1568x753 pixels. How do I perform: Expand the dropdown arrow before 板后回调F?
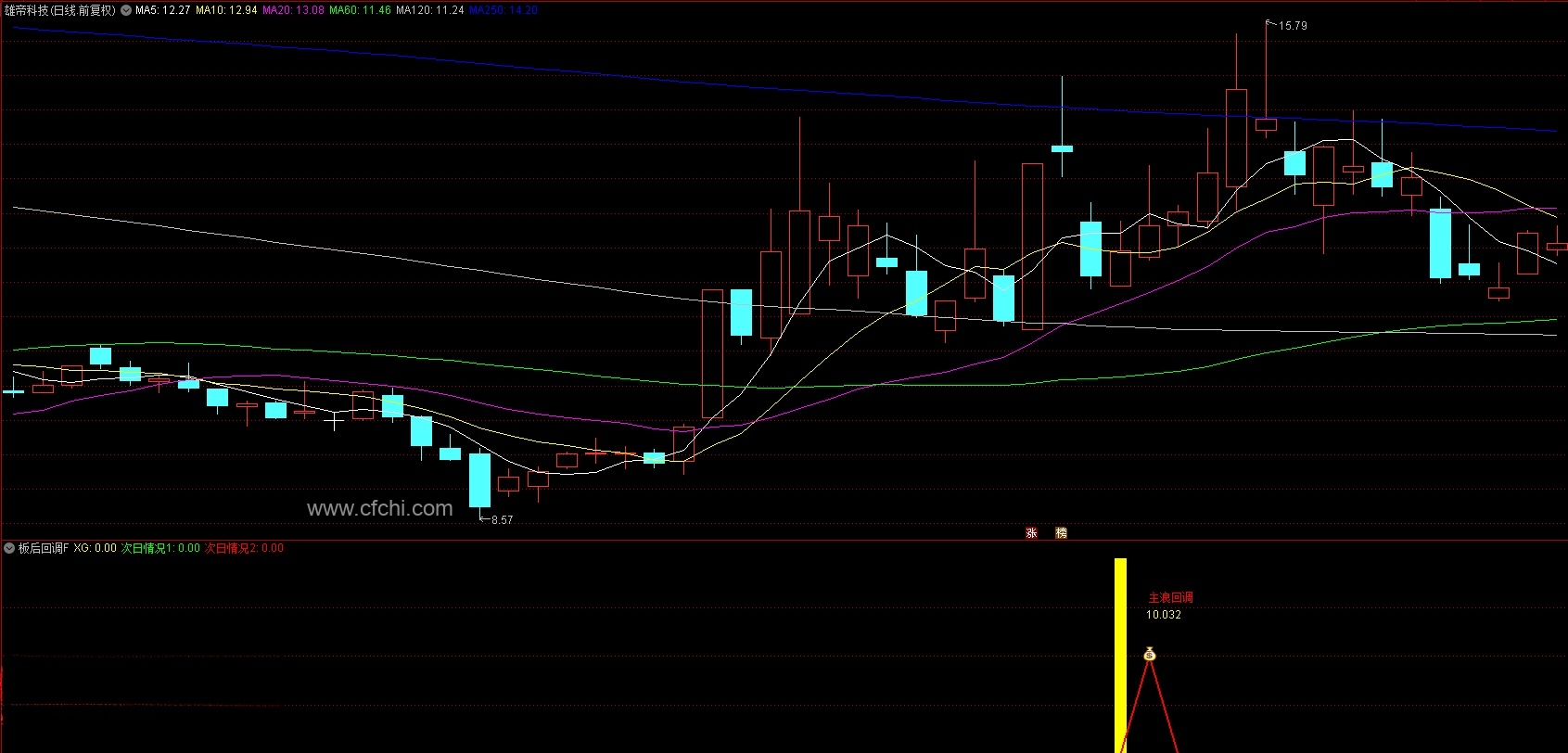(9, 548)
